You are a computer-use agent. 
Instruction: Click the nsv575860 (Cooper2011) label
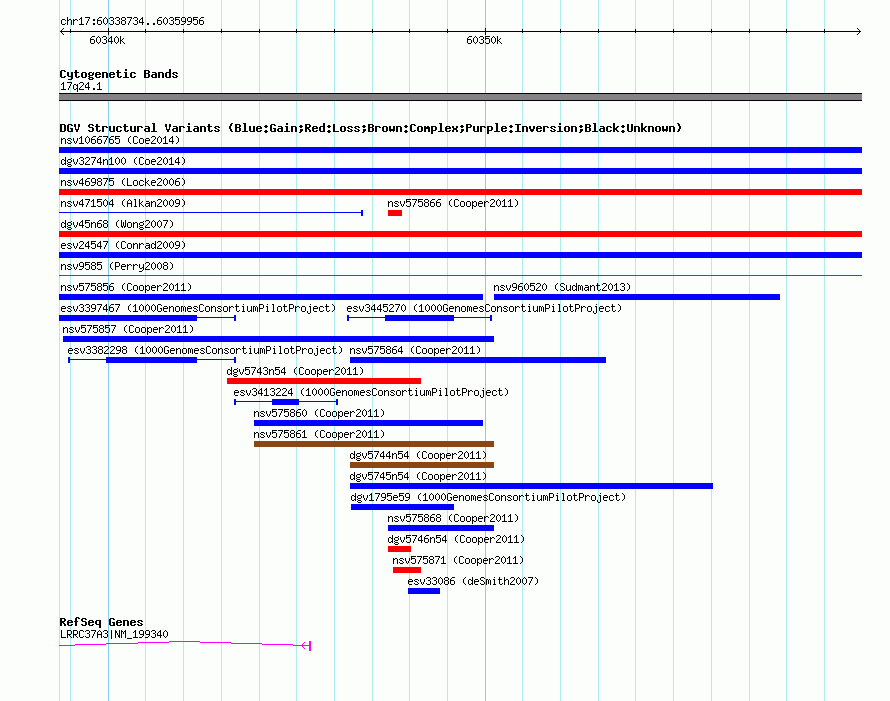coord(319,413)
